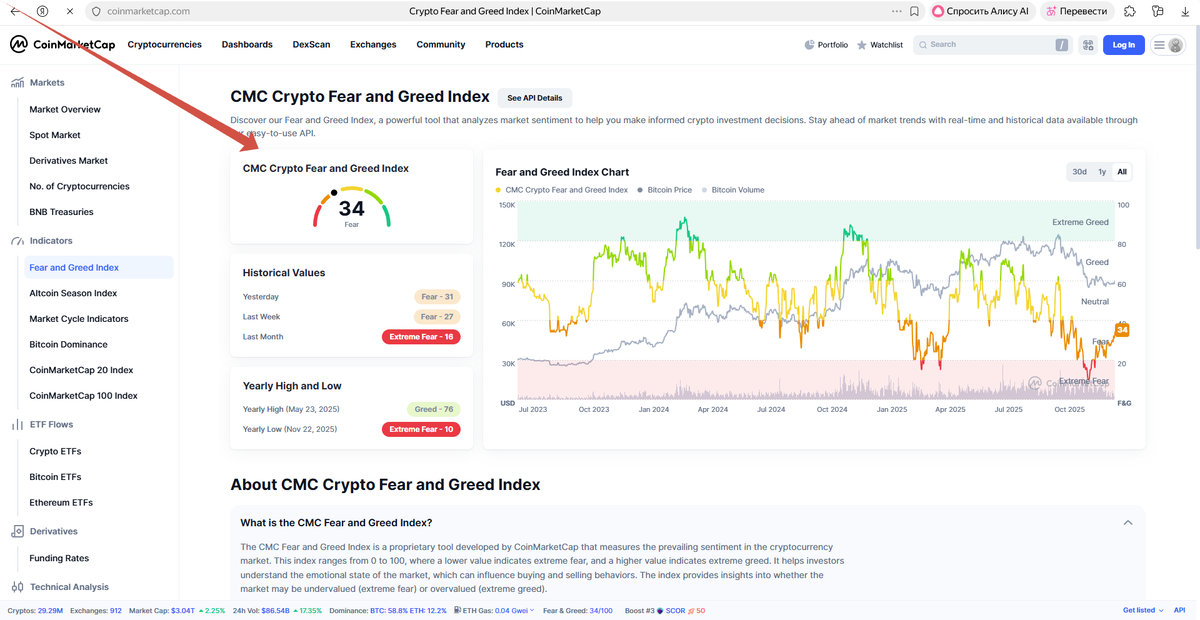The image size is (1200, 620).
Task: Open DexScan nav menu
Action: 311,45
